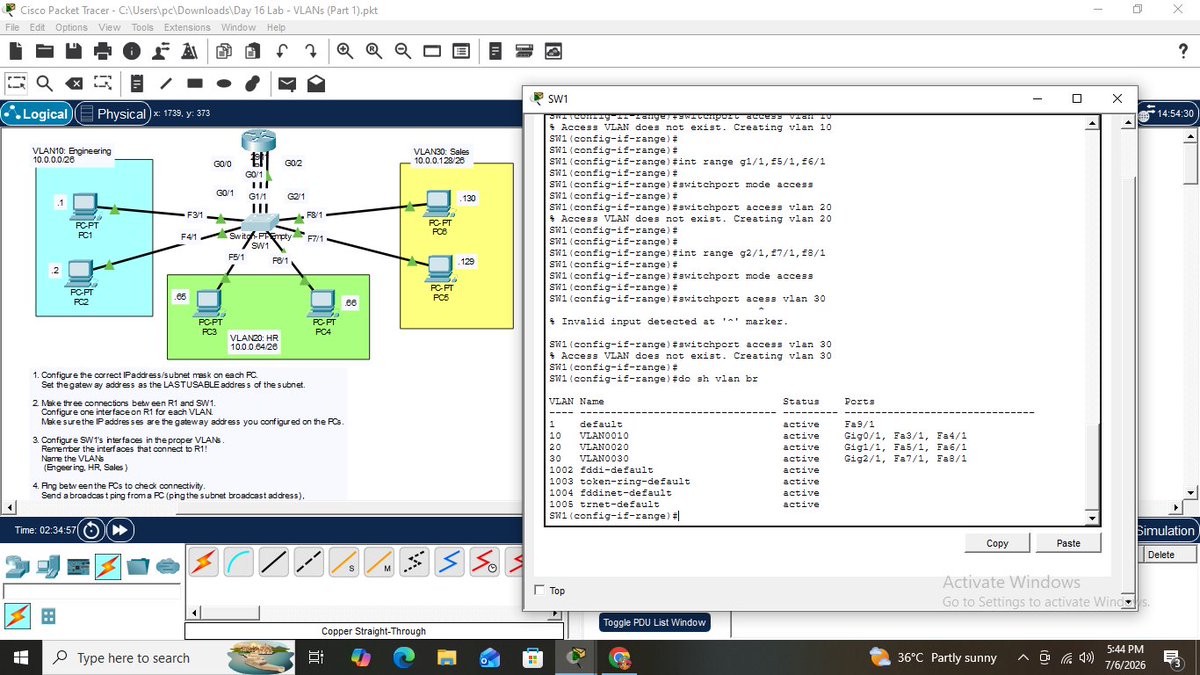The height and width of the screenshot is (675, 1200).
Task: Enable the Top checkbox in SW1 window
Action: click(541, 590)
